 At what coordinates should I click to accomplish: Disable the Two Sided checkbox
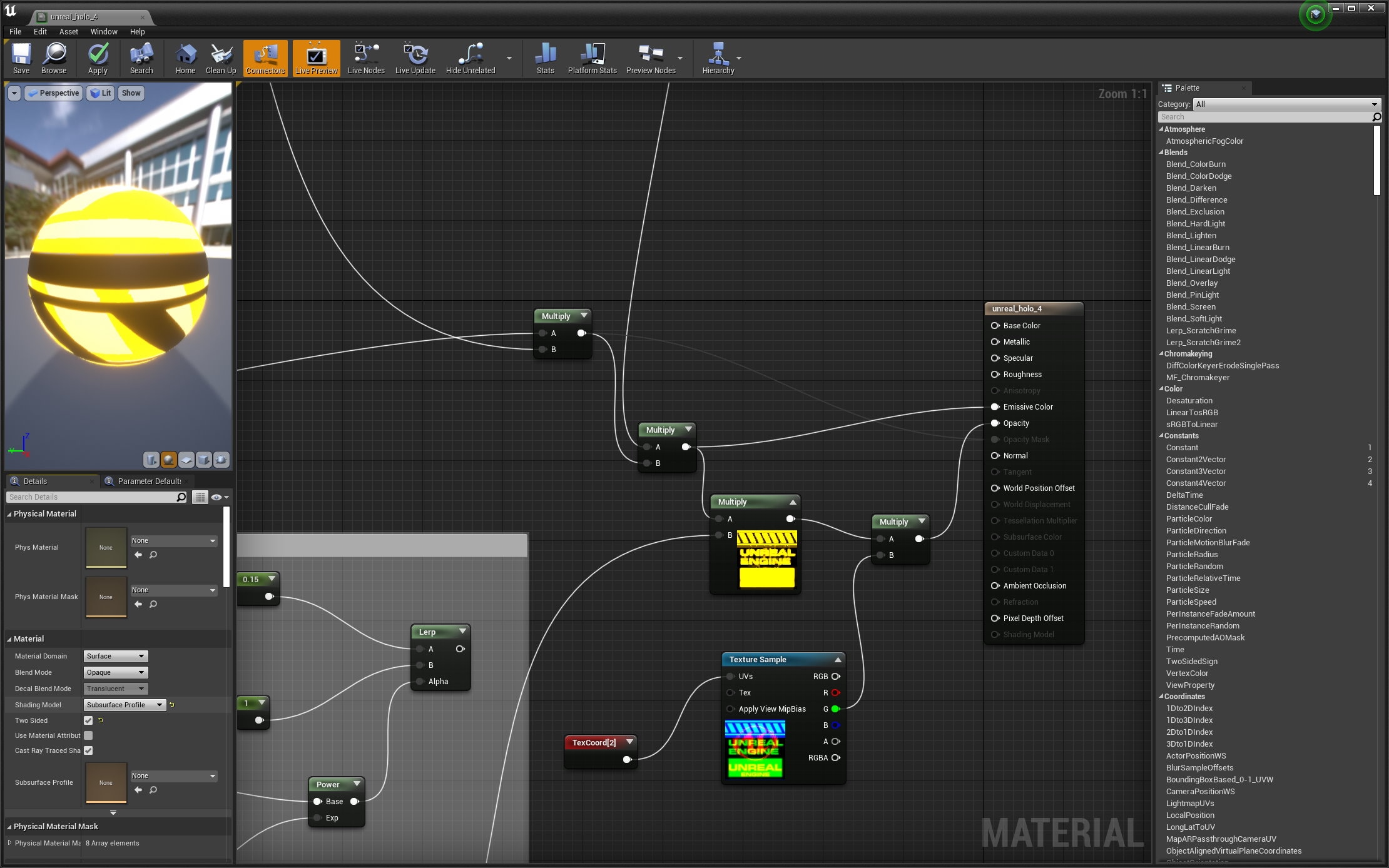(x=88, y=720)
